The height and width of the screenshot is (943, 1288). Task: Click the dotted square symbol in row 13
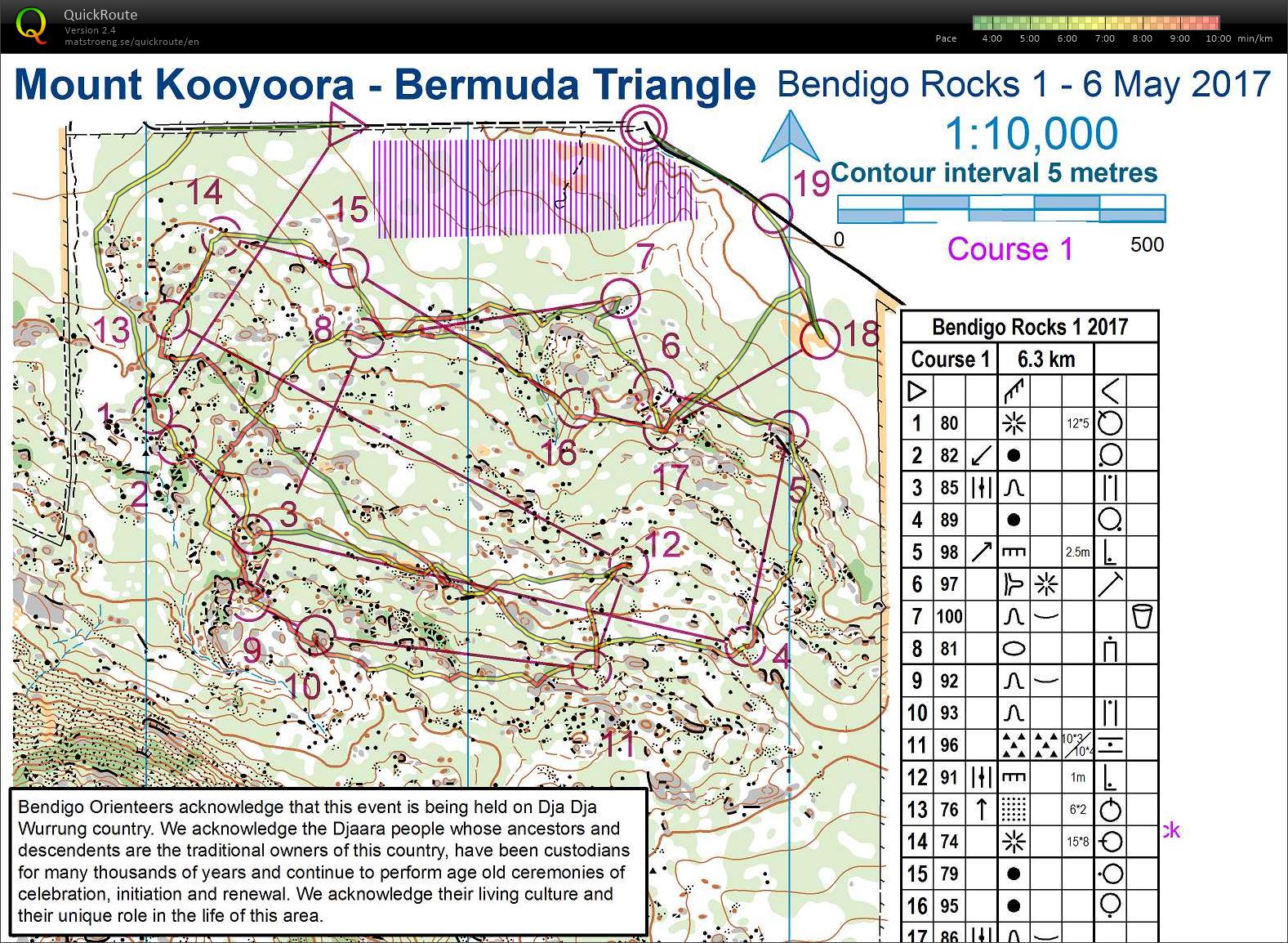[x=1014, y=810]
